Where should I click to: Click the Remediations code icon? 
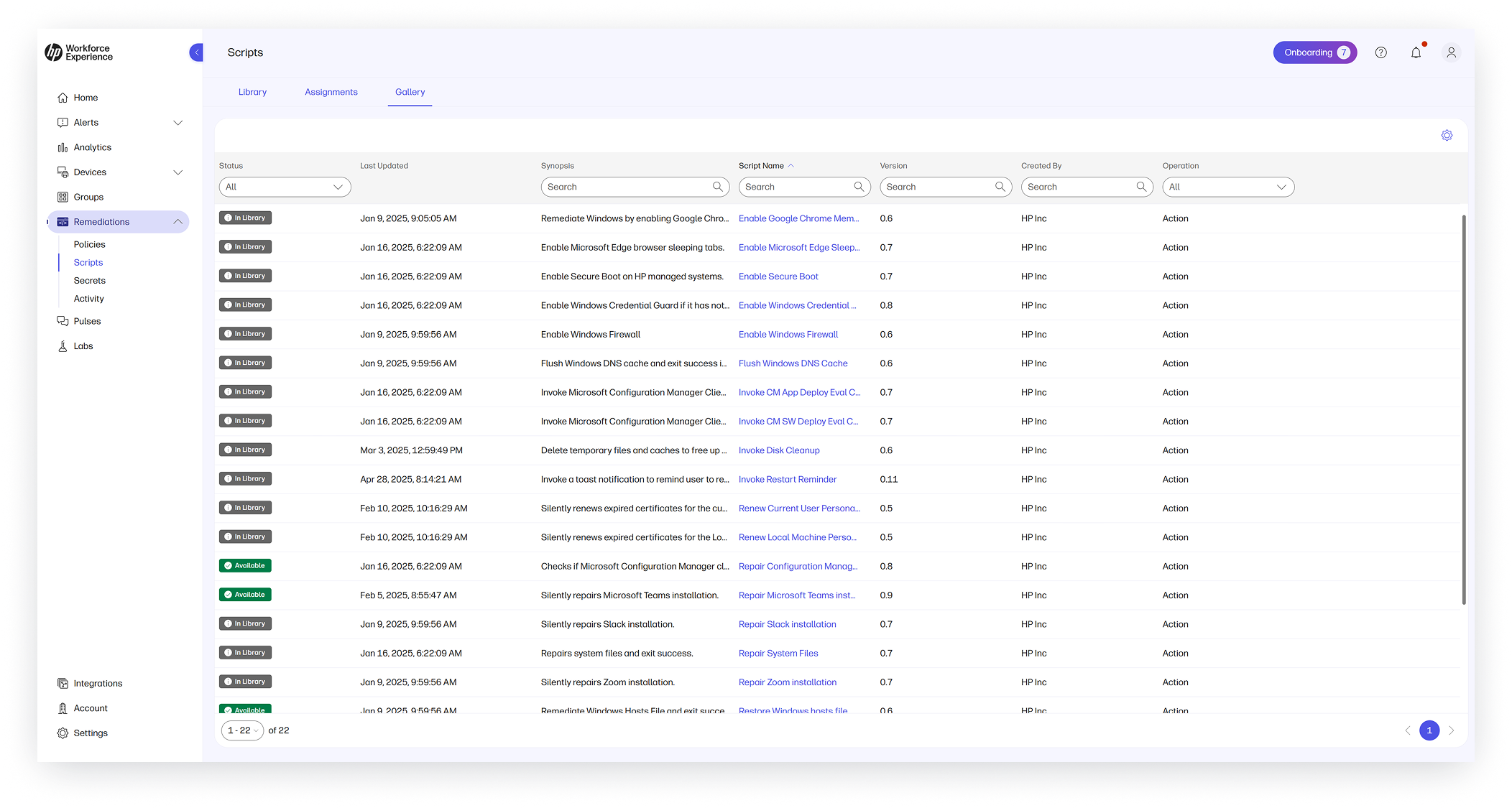(63, 222)
